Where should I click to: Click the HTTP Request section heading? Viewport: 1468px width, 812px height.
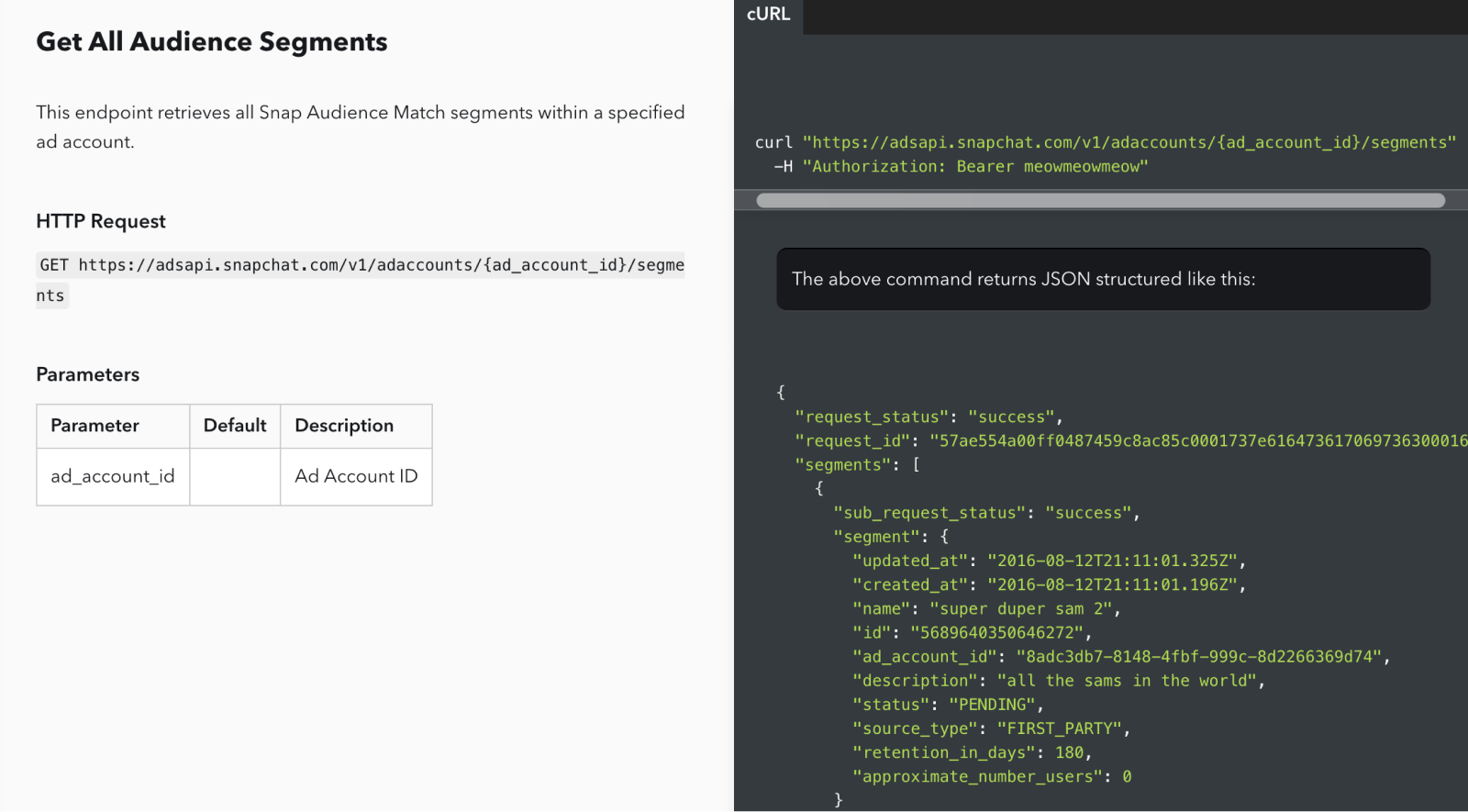point(101,221)
